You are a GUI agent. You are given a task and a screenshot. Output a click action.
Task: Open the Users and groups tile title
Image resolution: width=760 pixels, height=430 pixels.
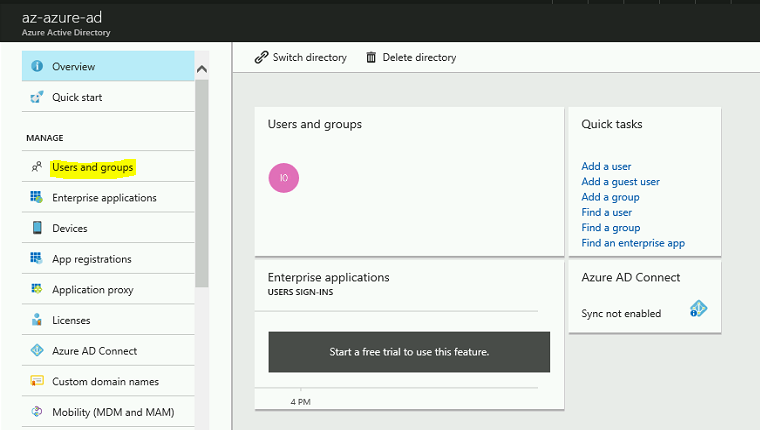tap(315, 124)
